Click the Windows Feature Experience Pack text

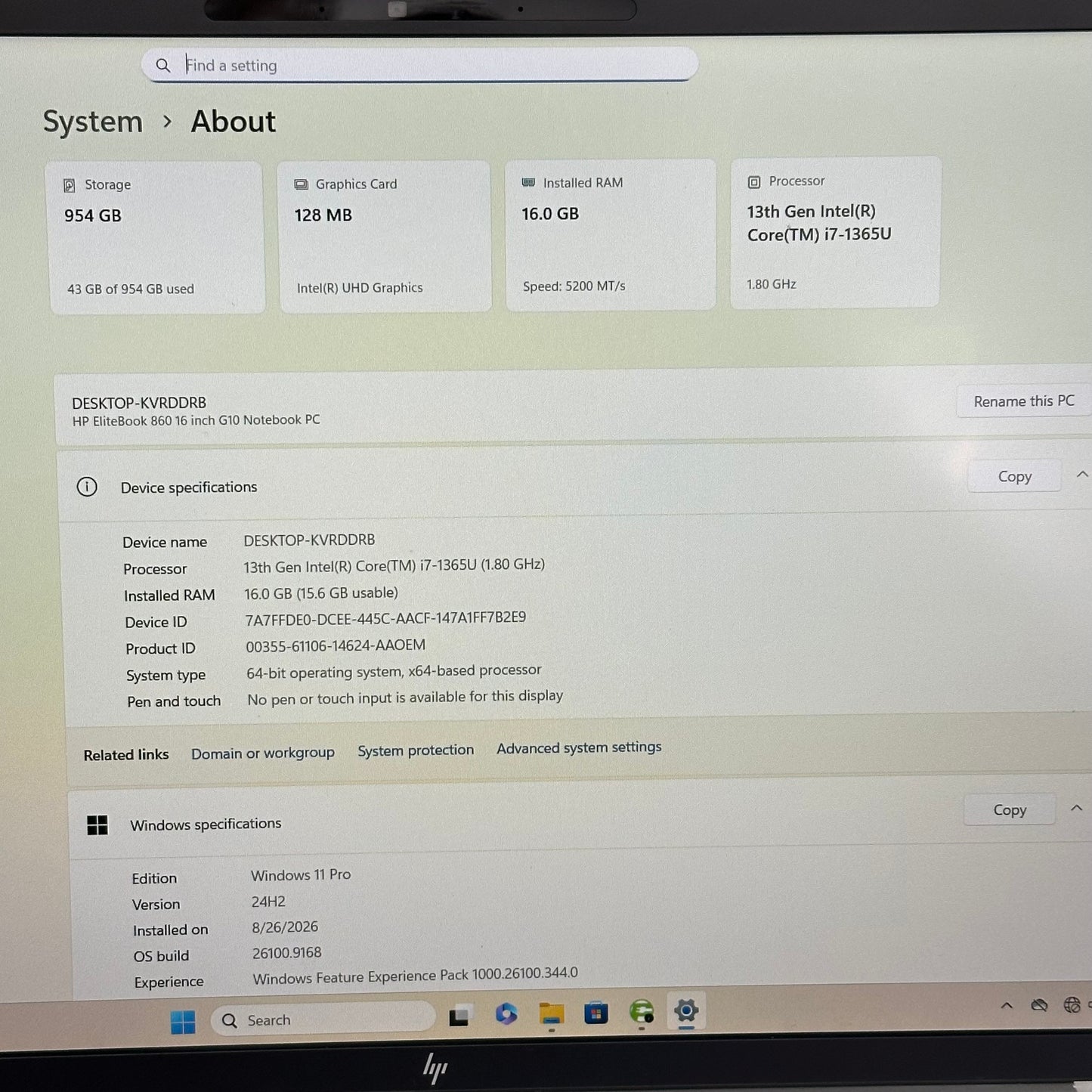pos(415,976)
